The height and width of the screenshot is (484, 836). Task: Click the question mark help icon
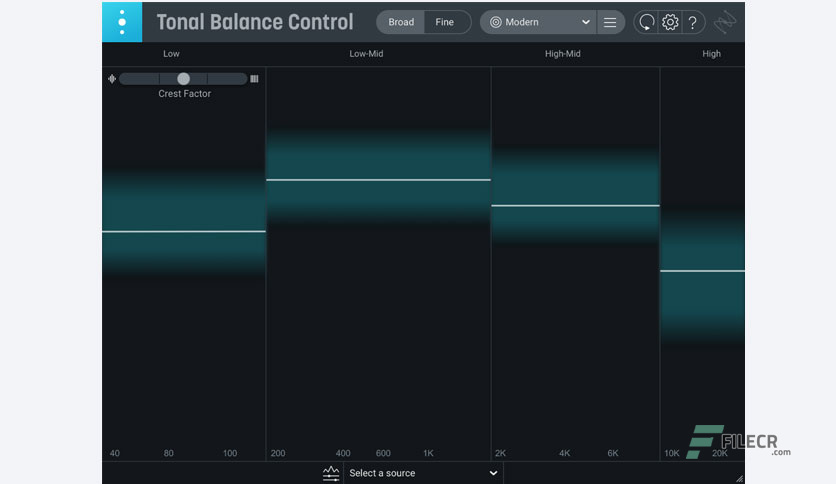[693, 23]
